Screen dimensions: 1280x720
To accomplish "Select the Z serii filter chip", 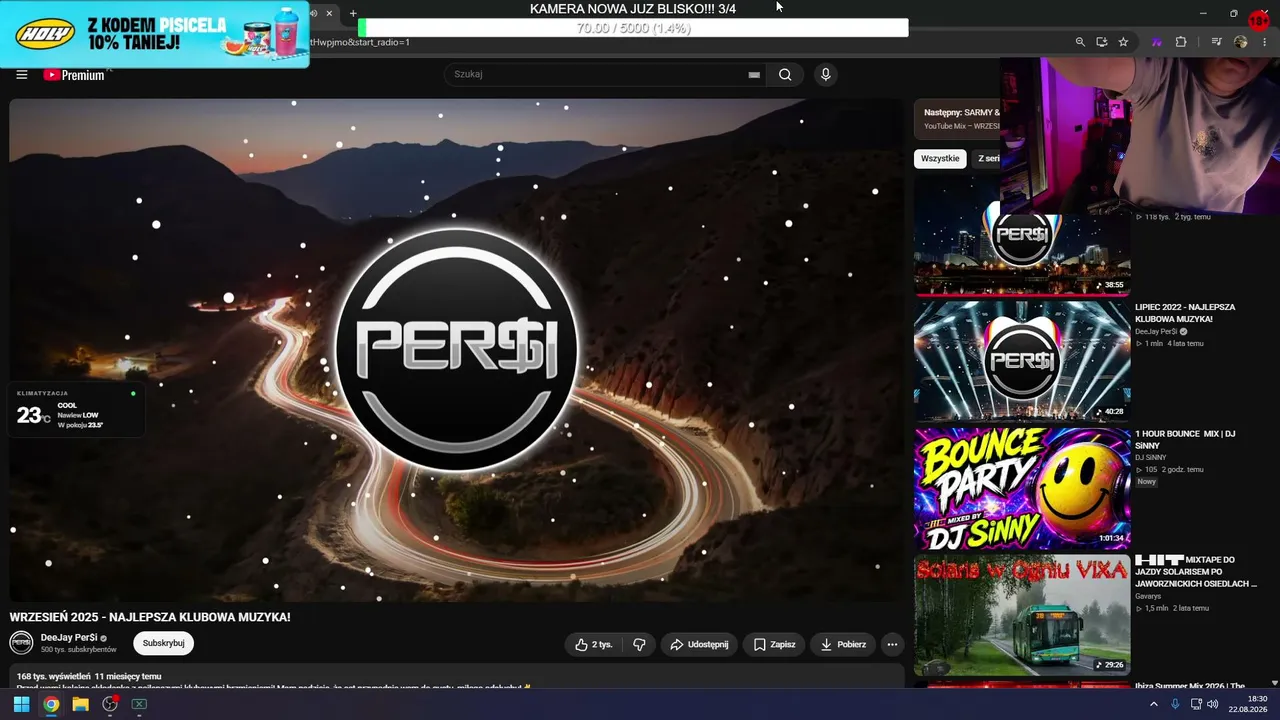I will tap(988, 158).
